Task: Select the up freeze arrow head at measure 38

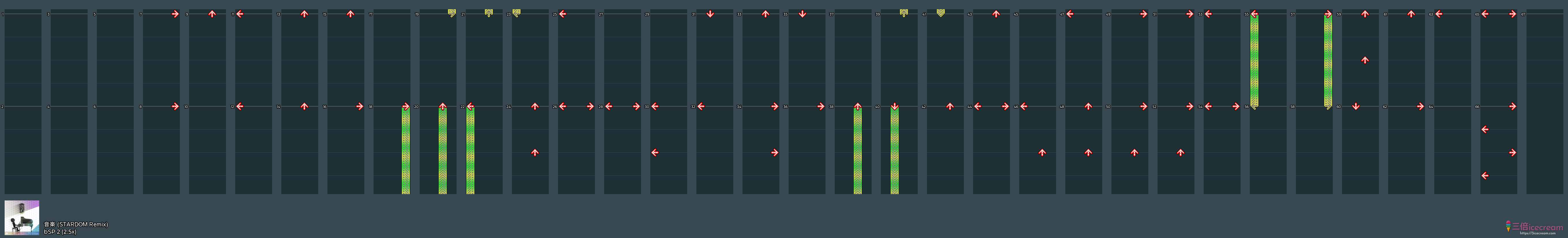Action: point(858,107)
